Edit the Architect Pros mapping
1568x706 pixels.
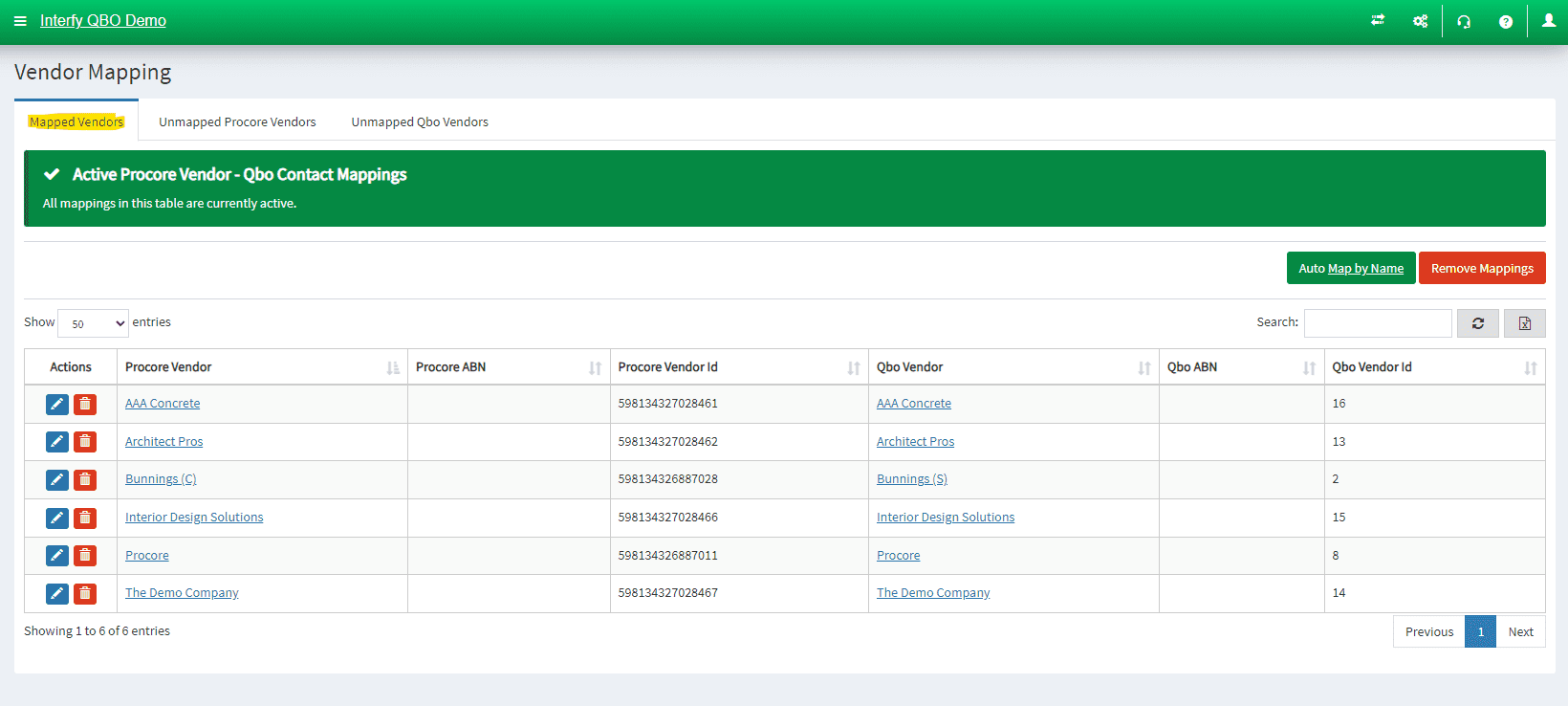tap(57, 442)
